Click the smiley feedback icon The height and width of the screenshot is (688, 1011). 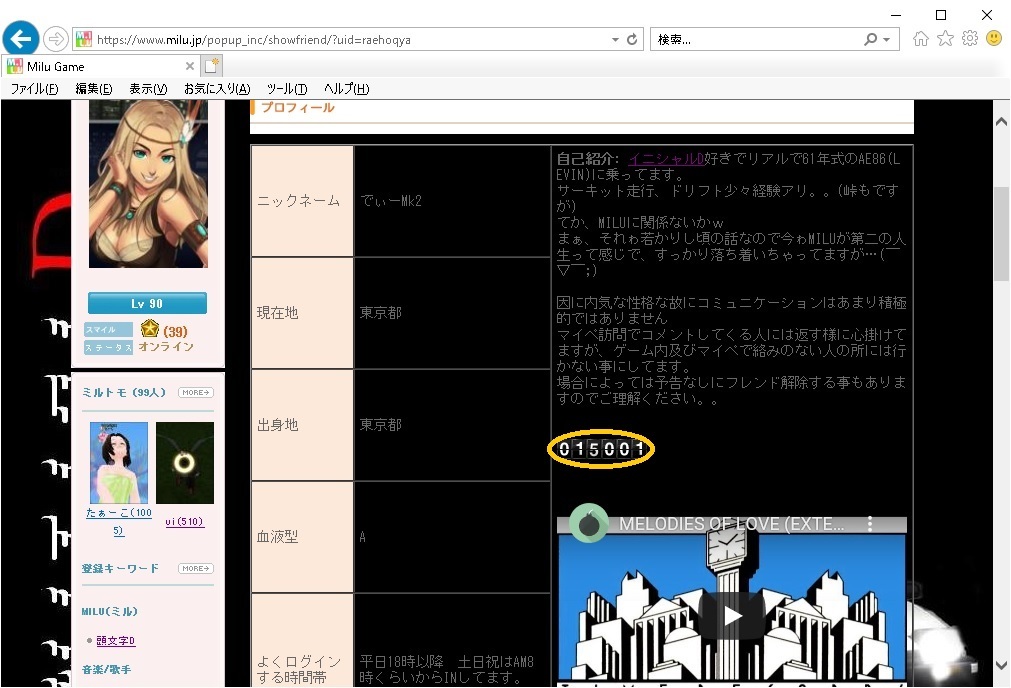(x=993, y=39)
